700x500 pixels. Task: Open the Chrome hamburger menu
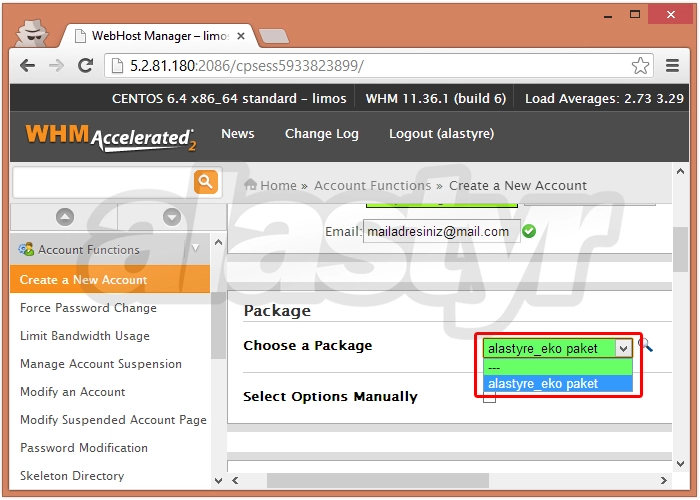click(x=672, y=66)
